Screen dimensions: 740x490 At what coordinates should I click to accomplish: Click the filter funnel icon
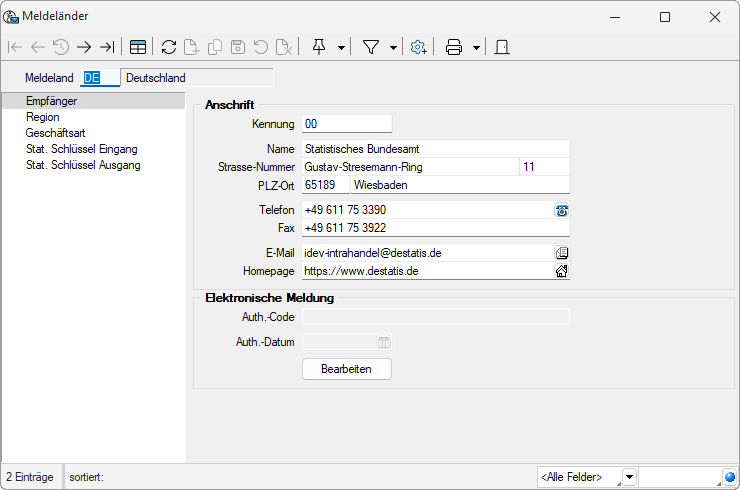(371, 47)
